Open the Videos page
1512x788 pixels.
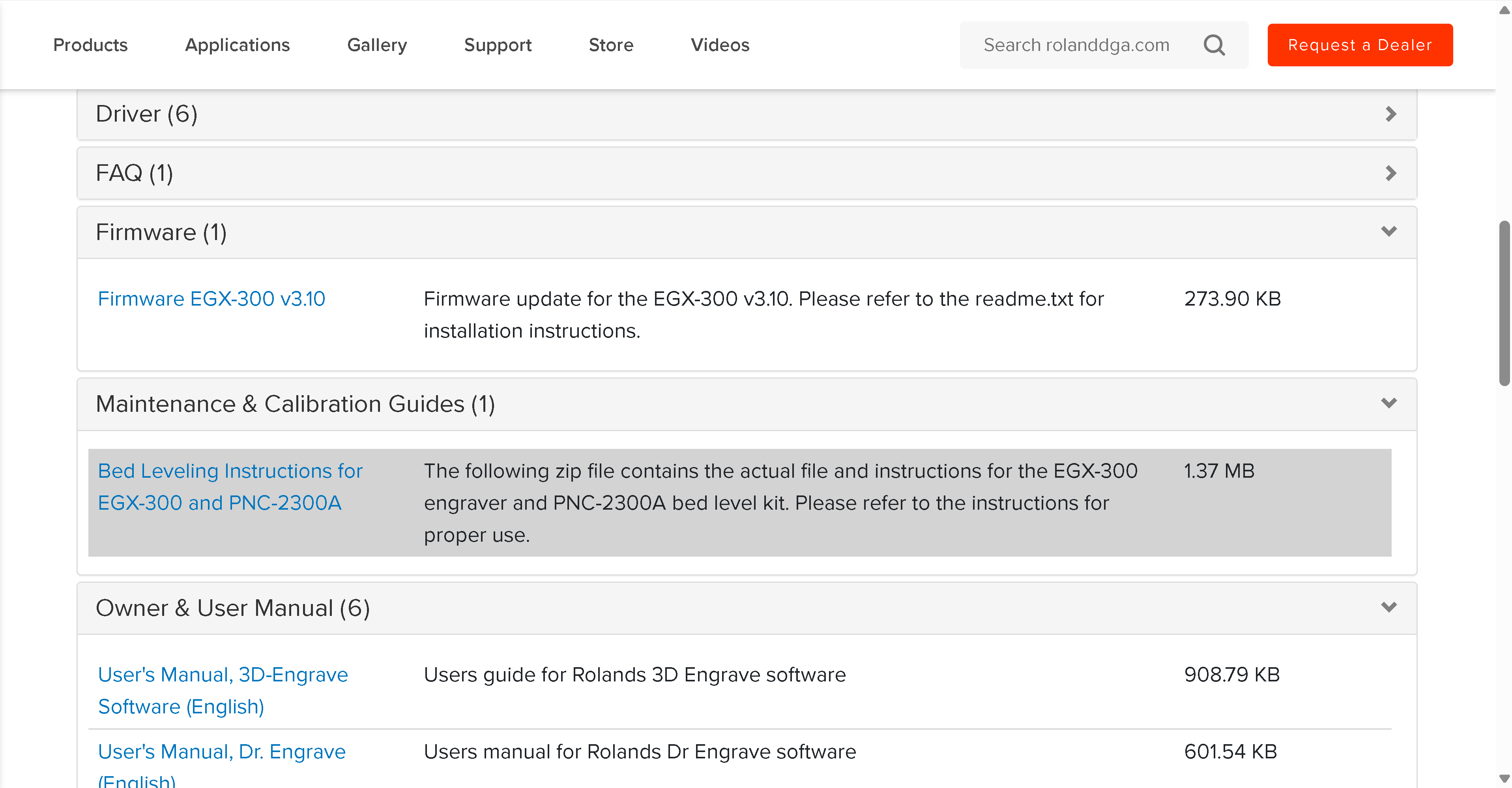pyautogui.click(x=720, y=45)
